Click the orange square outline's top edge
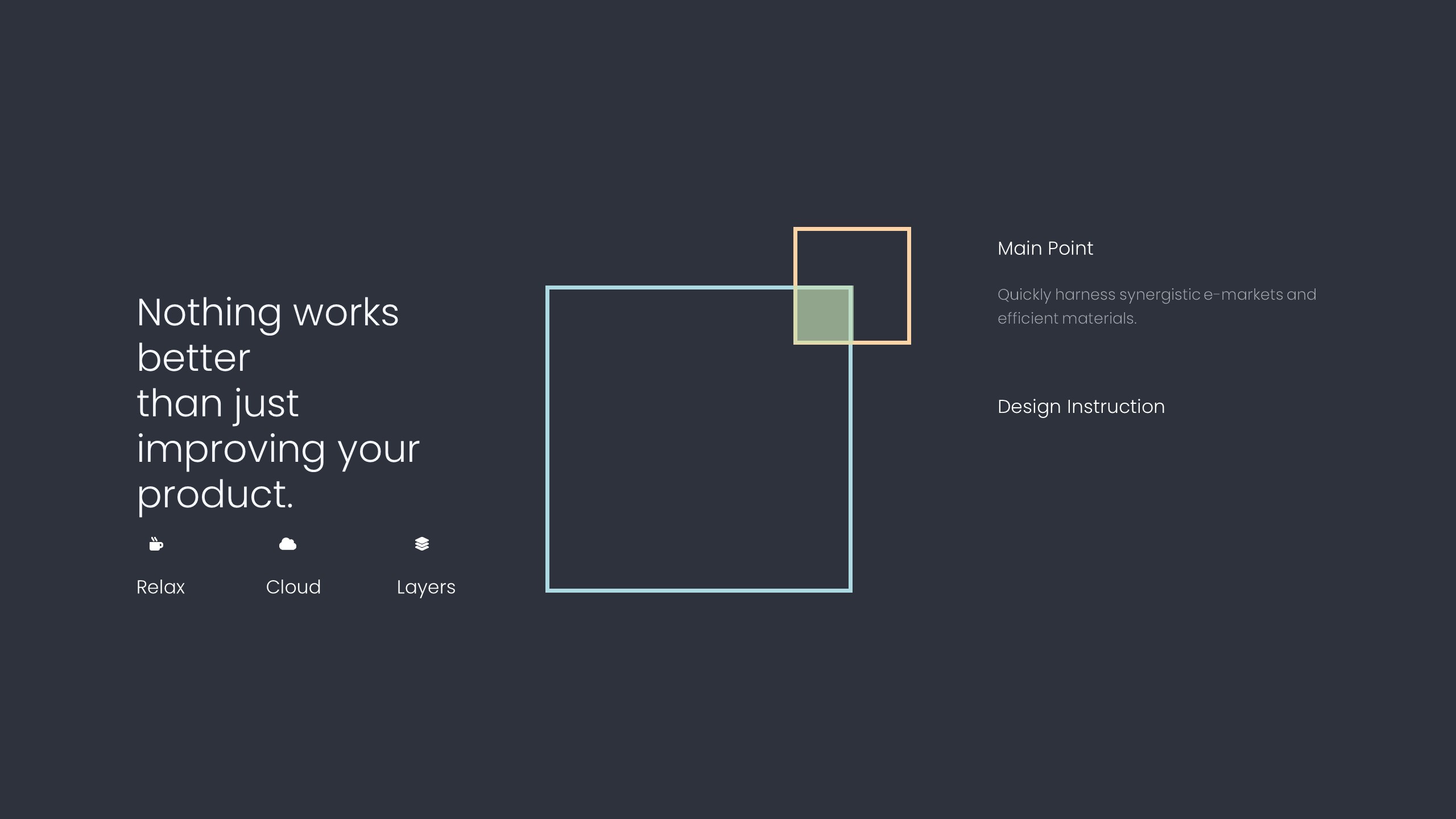Viewport: 1456px width, 819px height. pos(852,229)
